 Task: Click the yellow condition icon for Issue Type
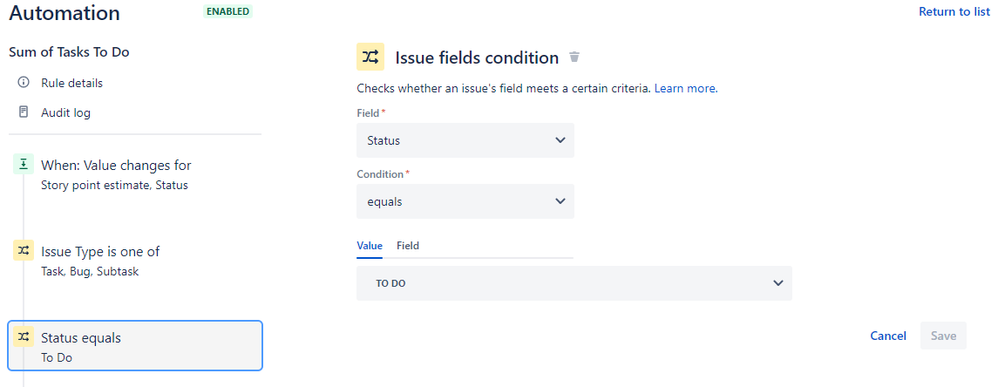click(x=24, y=251)
